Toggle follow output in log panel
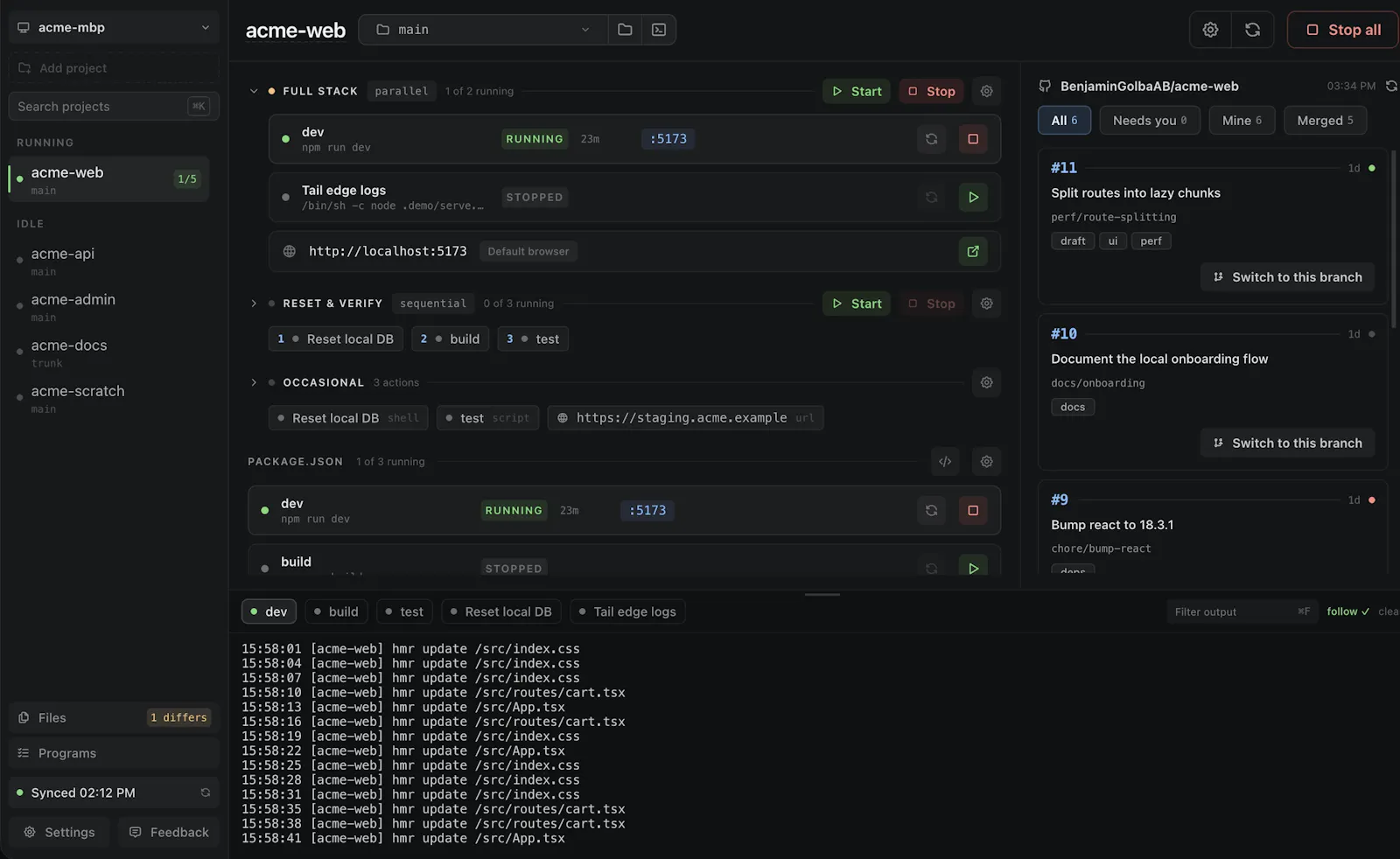 tap(1347, 611)
